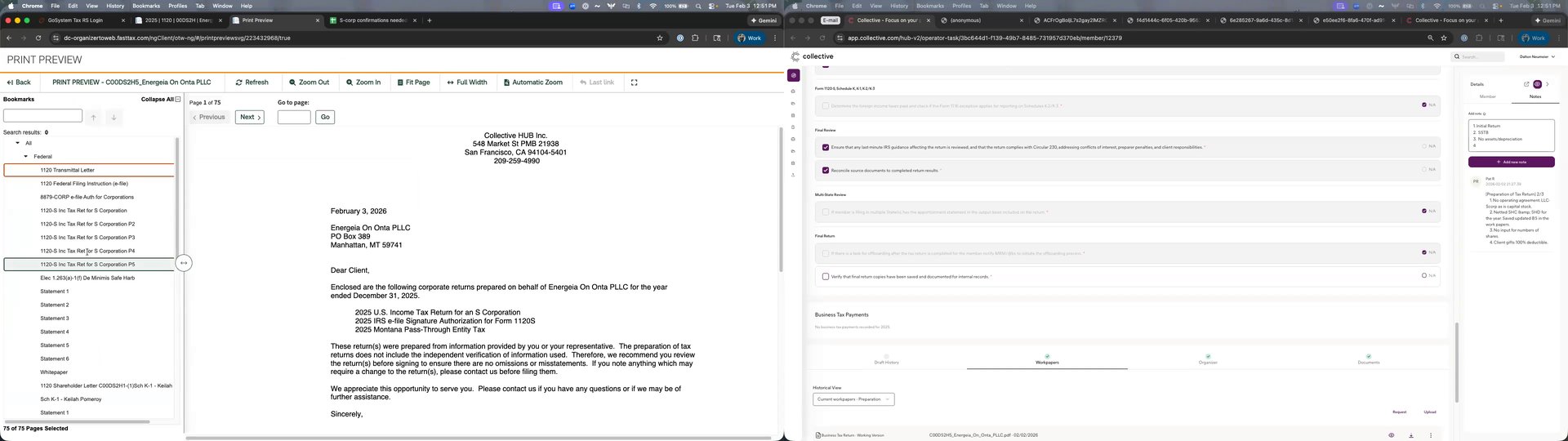Switch to the Notes tab in Details
Image resolution: width=1568 pixels, height=441 pixels.
1535,96
